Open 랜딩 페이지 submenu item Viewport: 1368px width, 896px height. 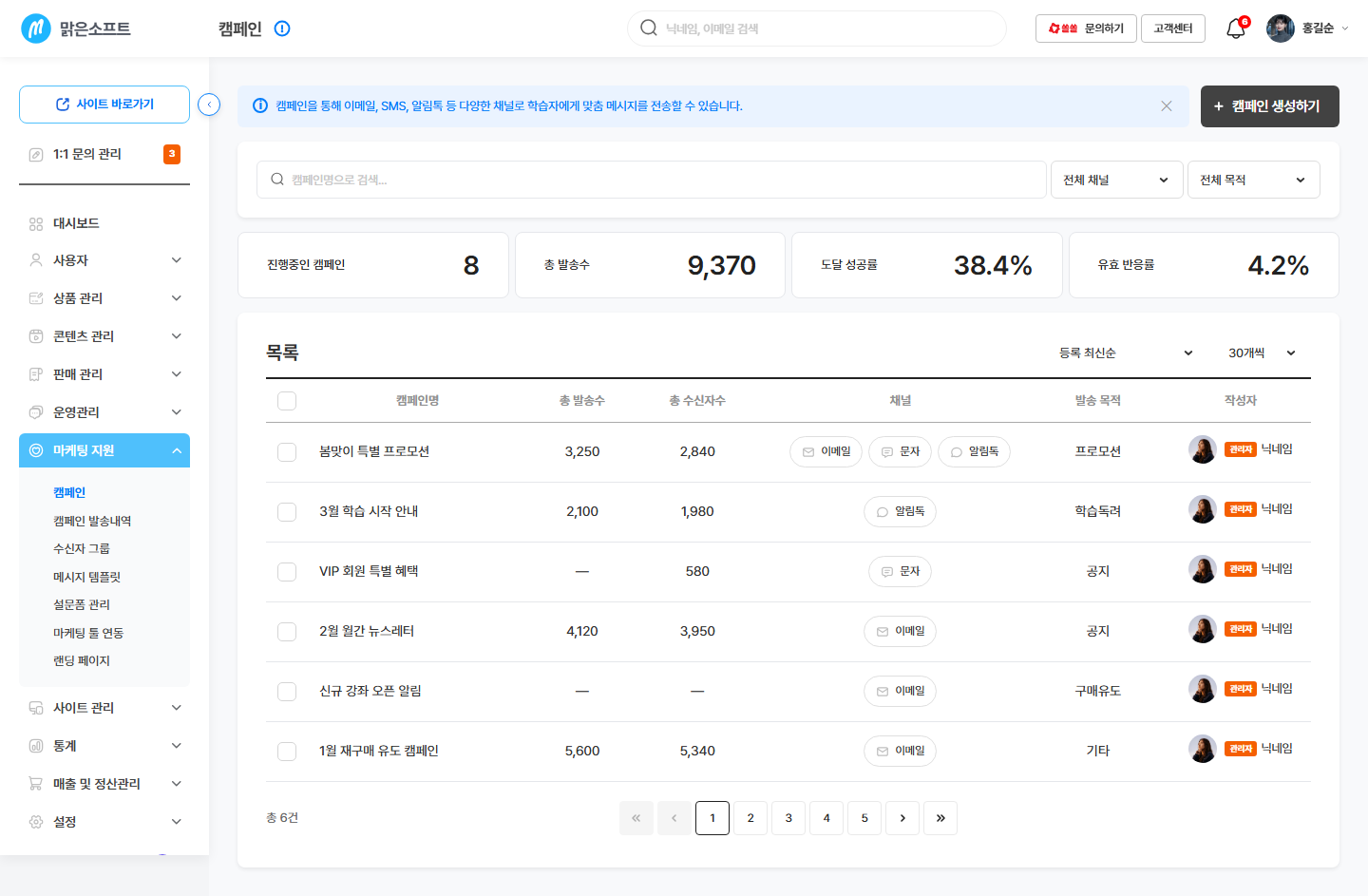[x=82, y=660]
